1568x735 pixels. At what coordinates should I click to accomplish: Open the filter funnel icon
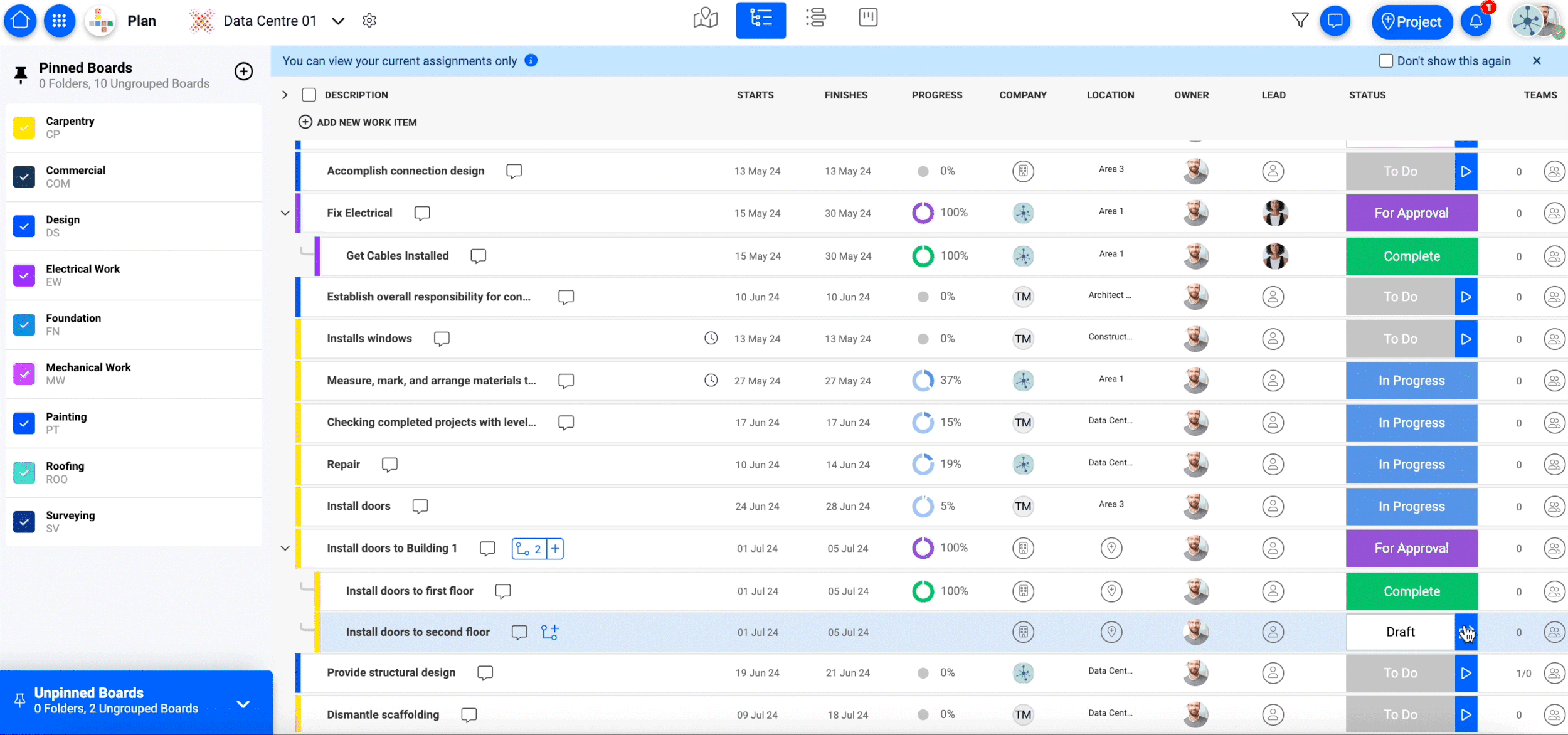[1300, 21]
